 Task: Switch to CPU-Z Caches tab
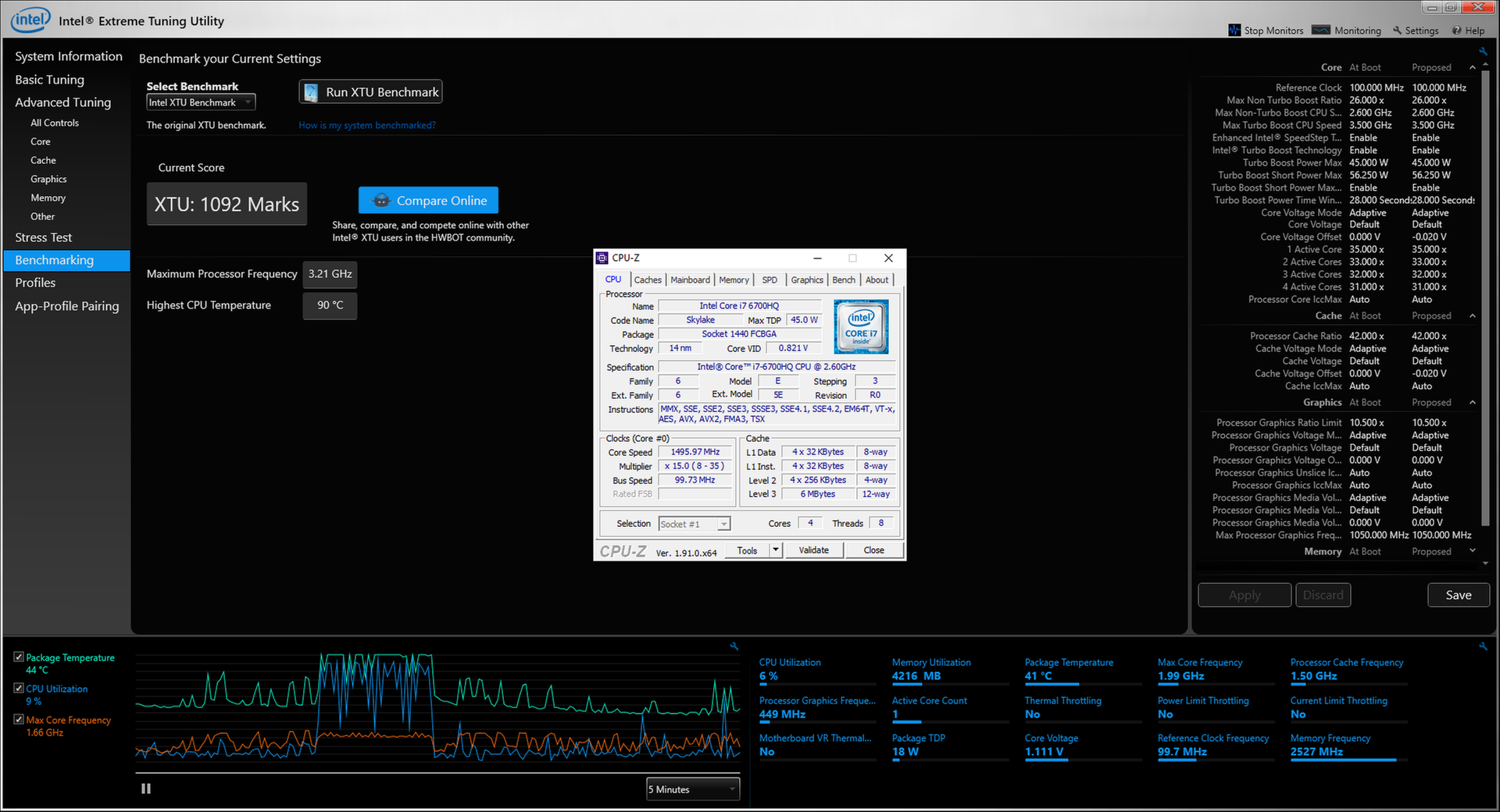click(648, 280)
